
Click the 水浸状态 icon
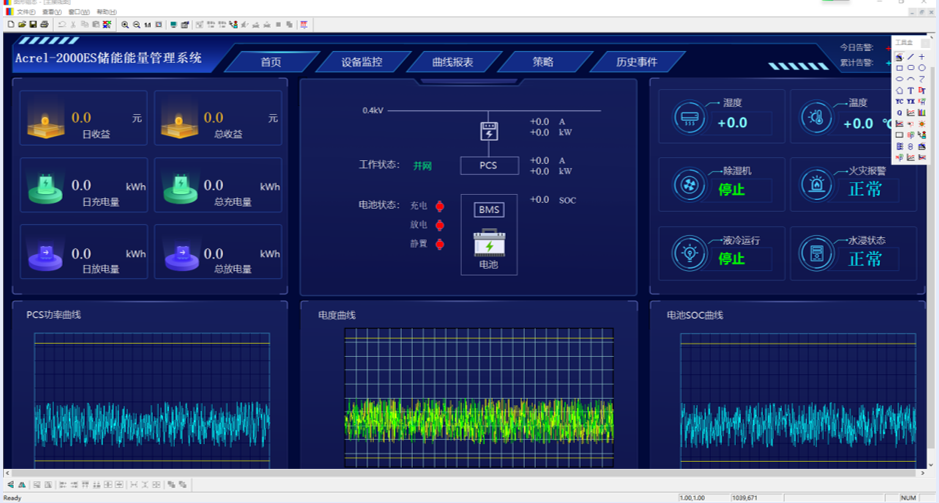816,253
